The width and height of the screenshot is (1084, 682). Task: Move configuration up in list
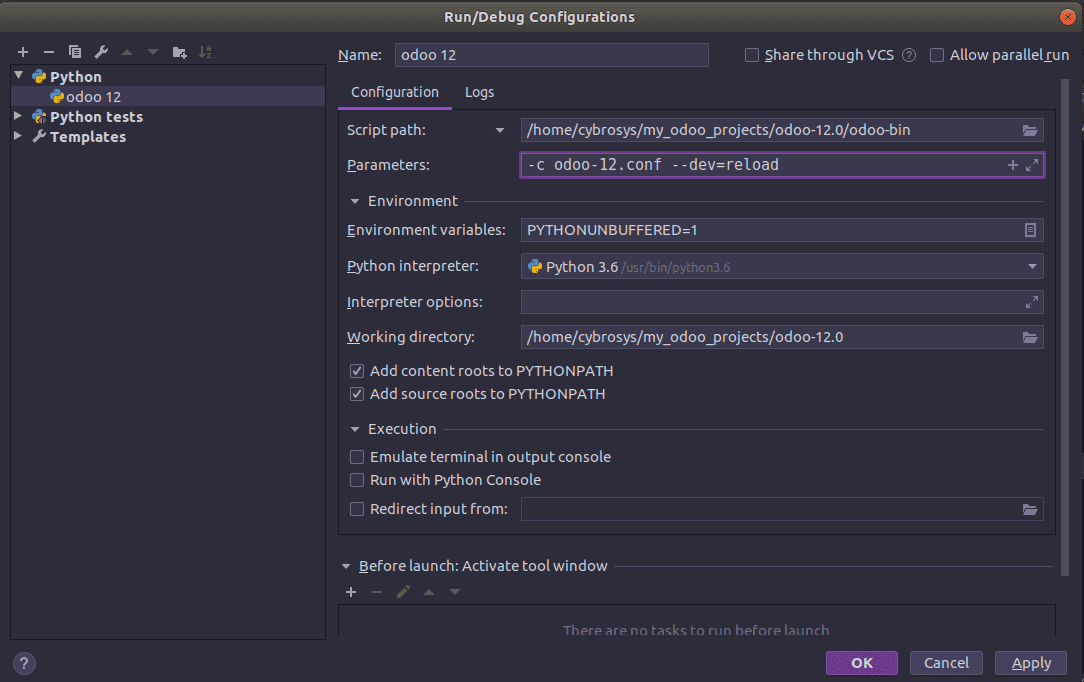tap(127, 52)
